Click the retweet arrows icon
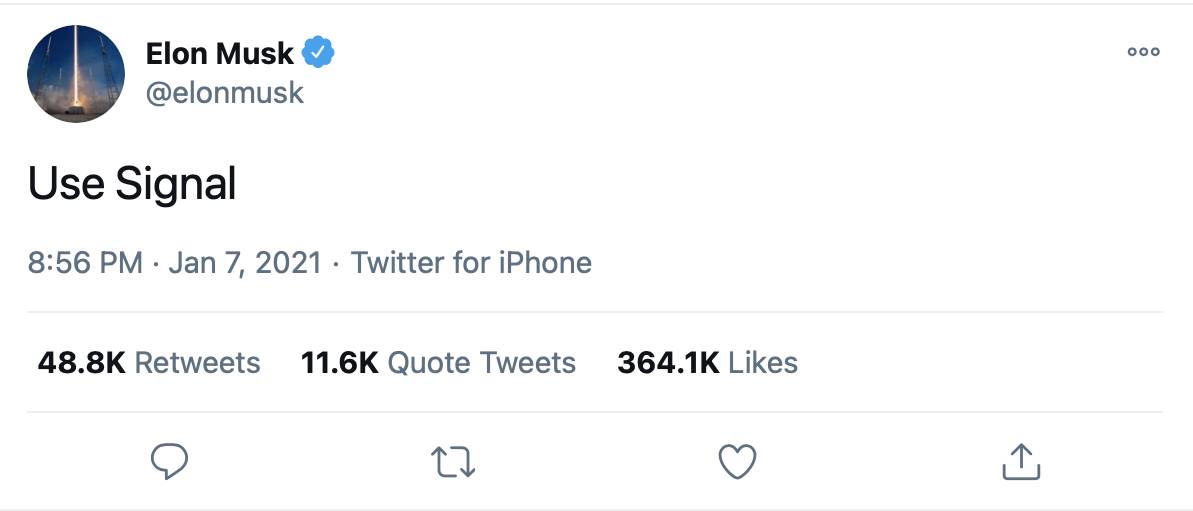The height and width of the screenshot is (511, 1193). coord(452,461)
